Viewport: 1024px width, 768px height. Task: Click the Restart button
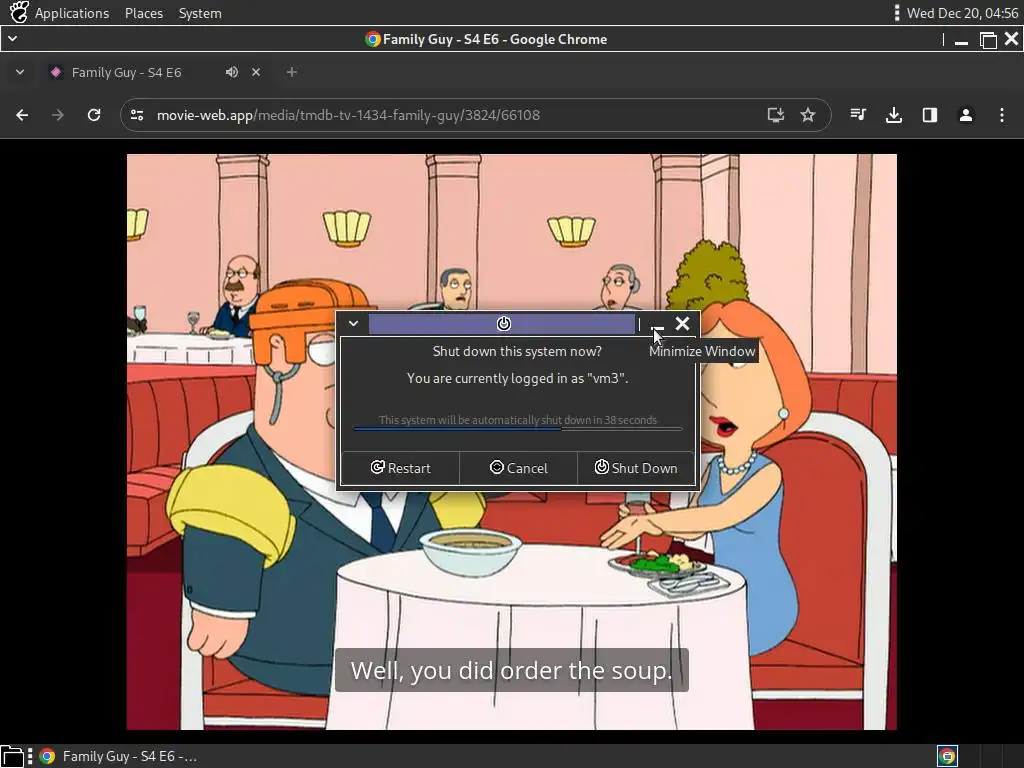400,468
